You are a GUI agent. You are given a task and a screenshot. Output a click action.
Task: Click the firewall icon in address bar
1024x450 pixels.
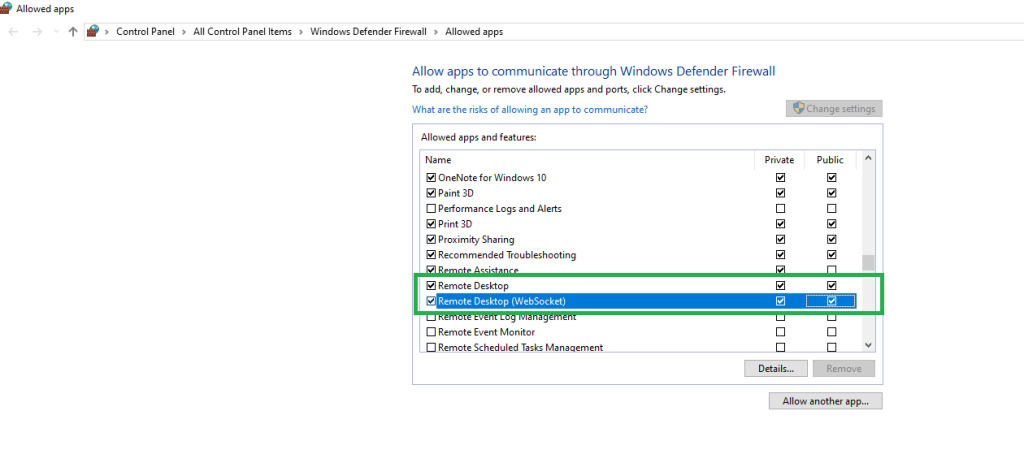tap(93, 31)
